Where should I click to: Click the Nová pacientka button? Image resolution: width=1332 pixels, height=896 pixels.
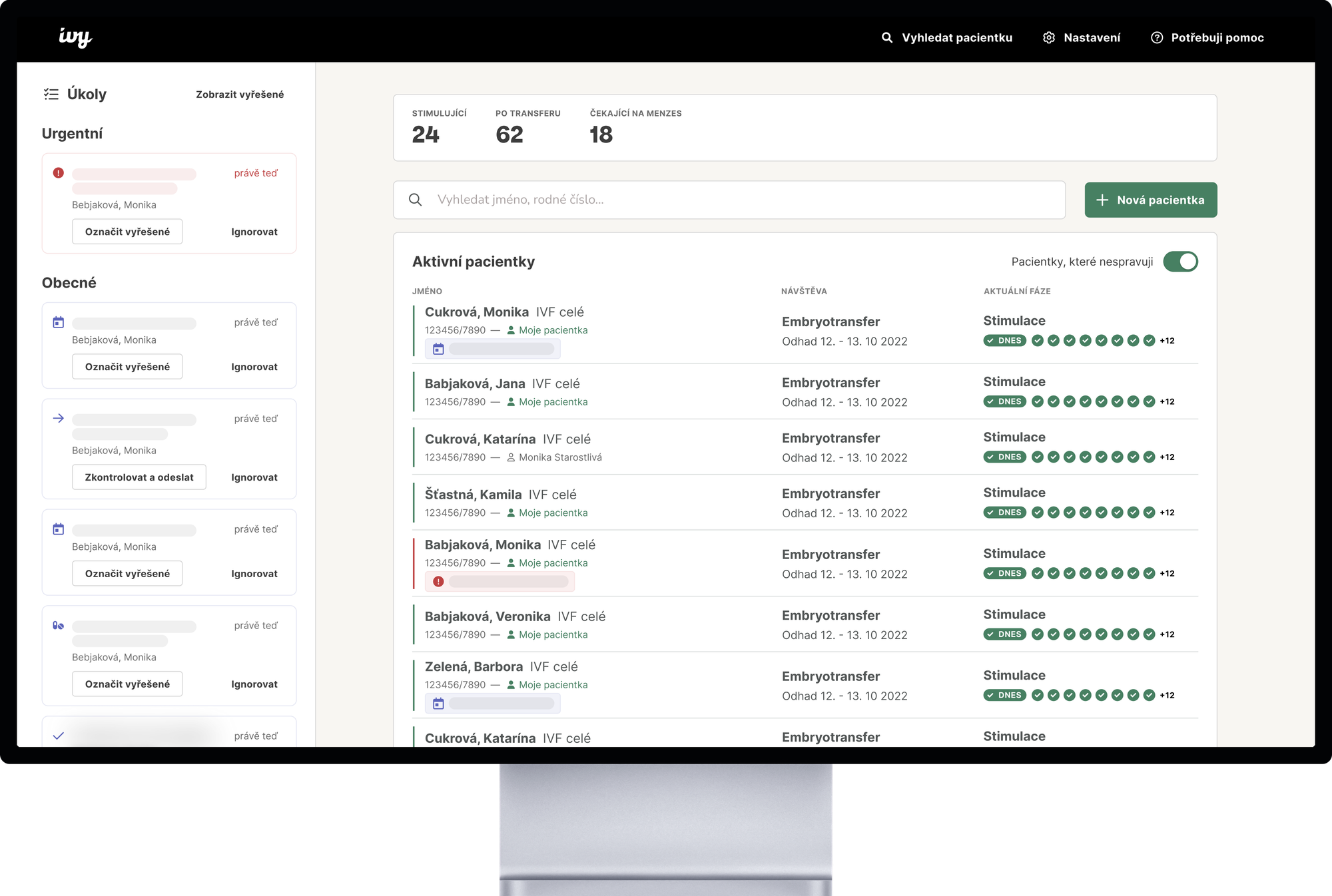coord(1150,200)
